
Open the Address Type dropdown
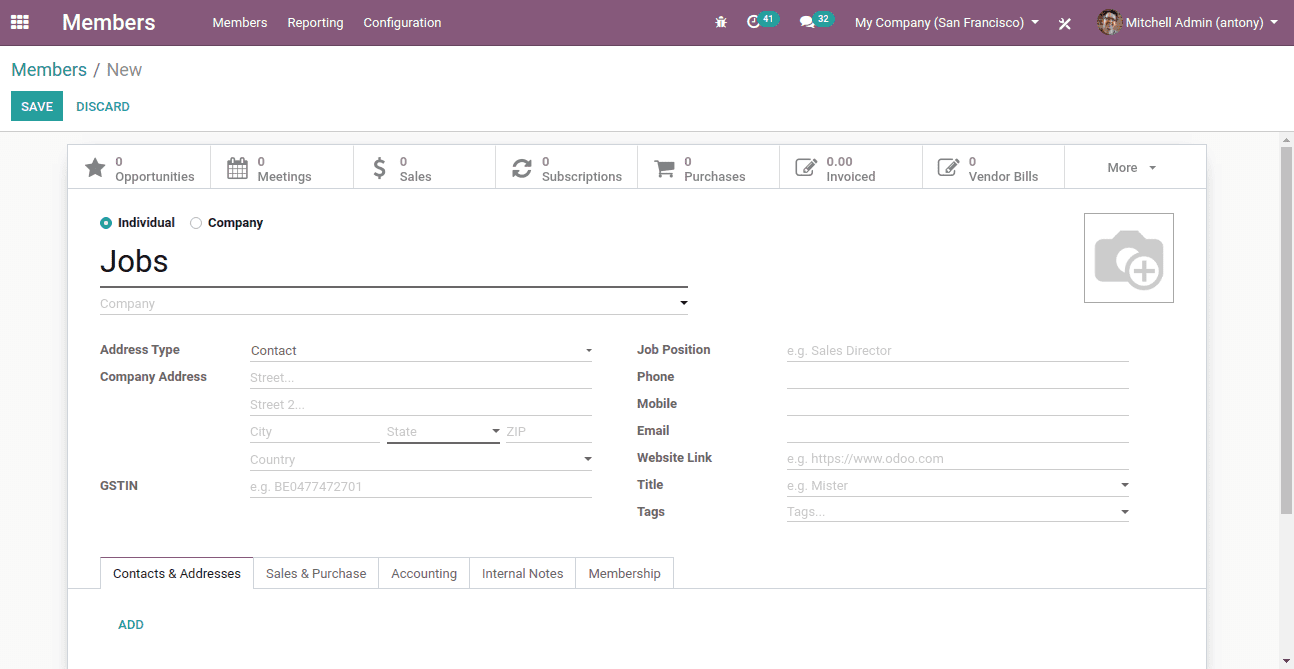(421, 351)
